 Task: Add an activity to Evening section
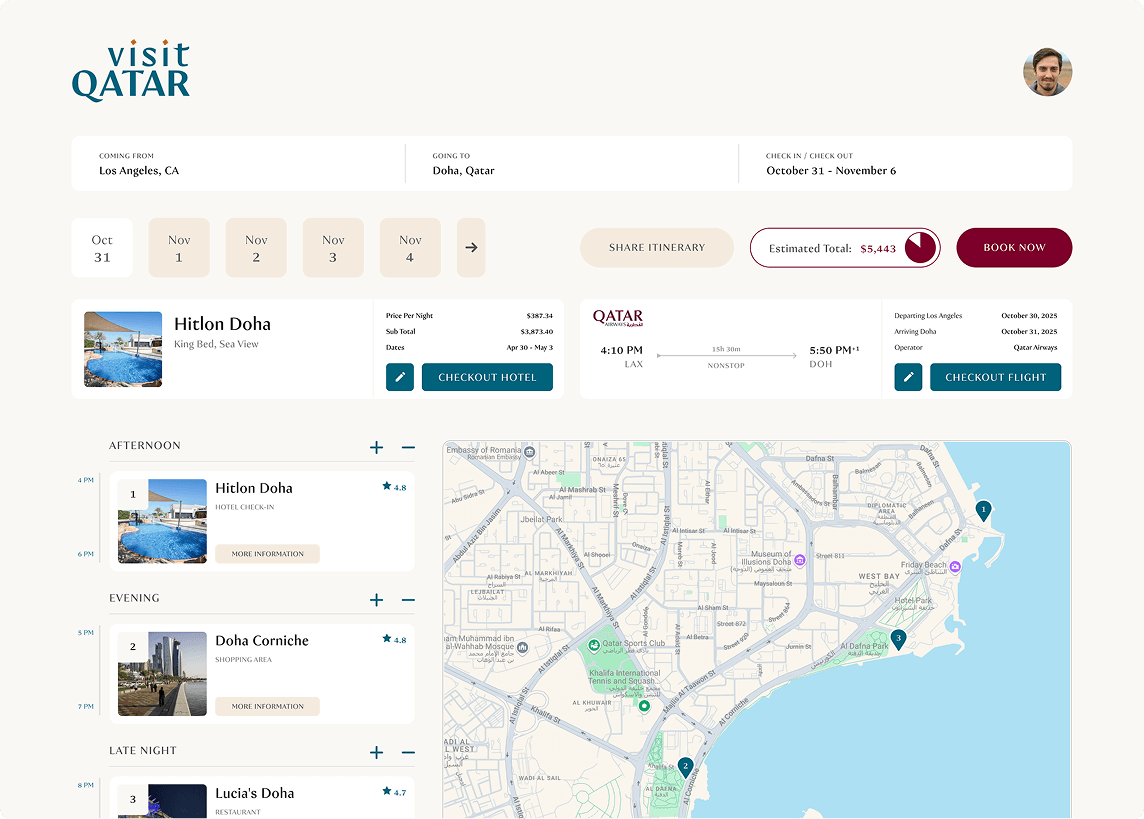point(376,600)
